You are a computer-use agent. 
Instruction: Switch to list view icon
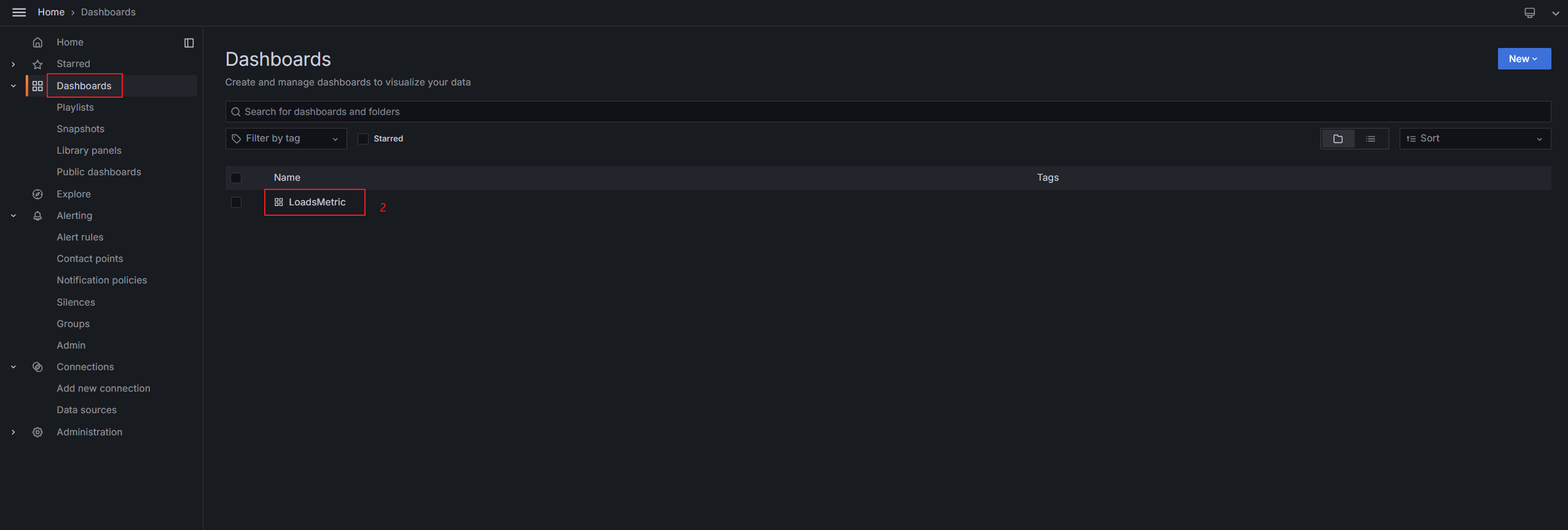1370,139
